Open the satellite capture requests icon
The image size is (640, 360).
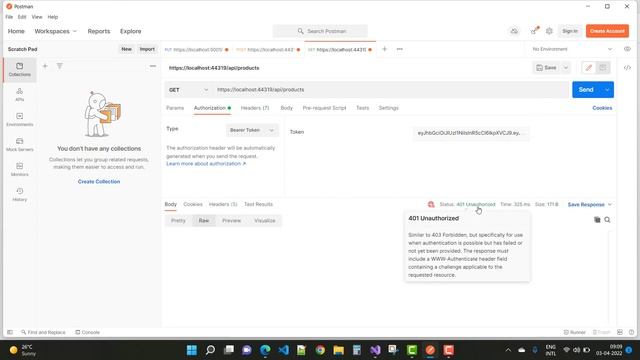pyautogui.click(x=534, y=31)
